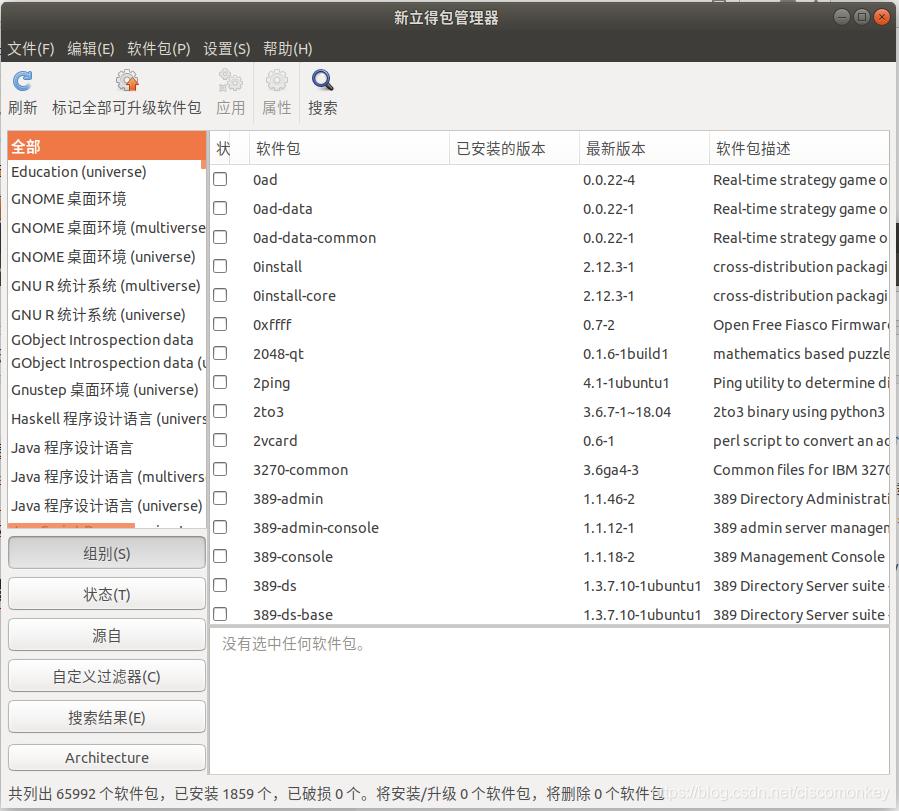Image resolution: width=899 pixels, height=811 pixels.
Task: Select 全部 in the category list
Action: [107, 146]
